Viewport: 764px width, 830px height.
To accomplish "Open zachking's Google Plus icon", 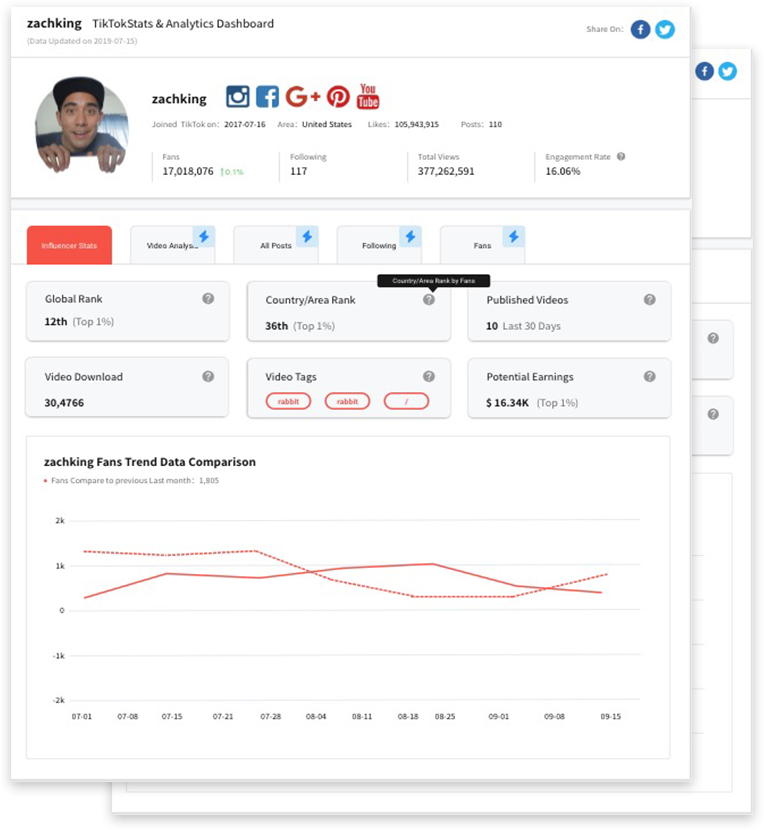I will coord(302,96).
